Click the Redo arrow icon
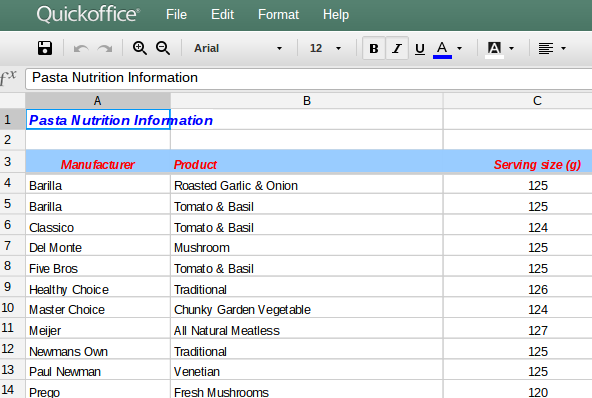 coord(105,48)
